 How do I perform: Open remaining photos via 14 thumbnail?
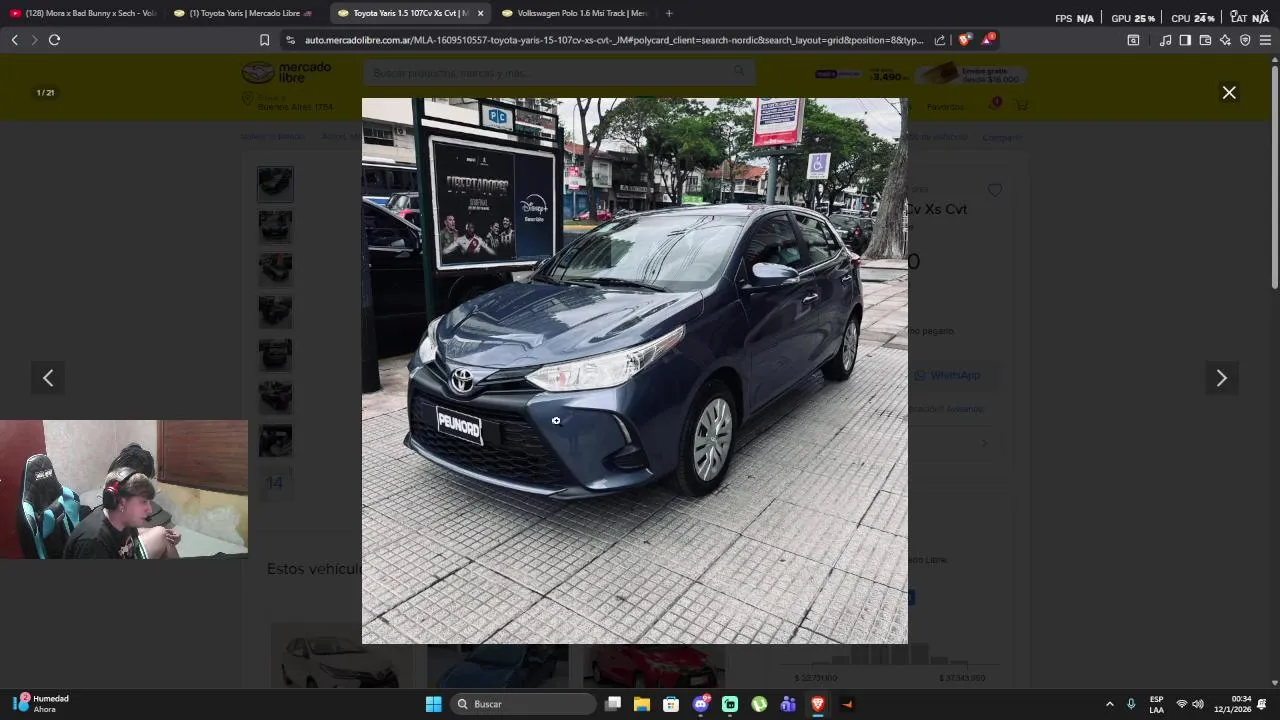tap(275, 484)
